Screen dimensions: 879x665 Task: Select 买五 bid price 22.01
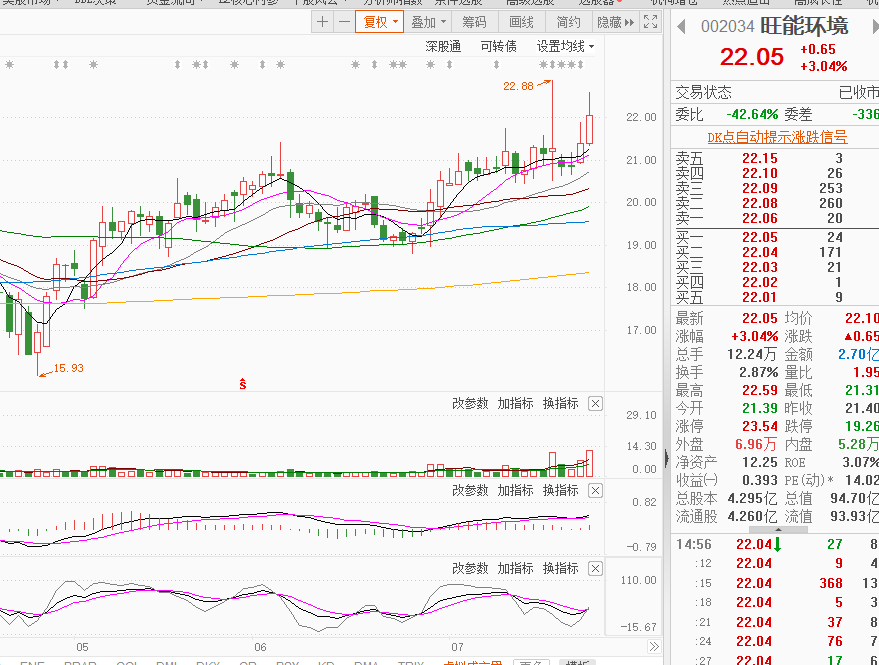coord(760,297)
